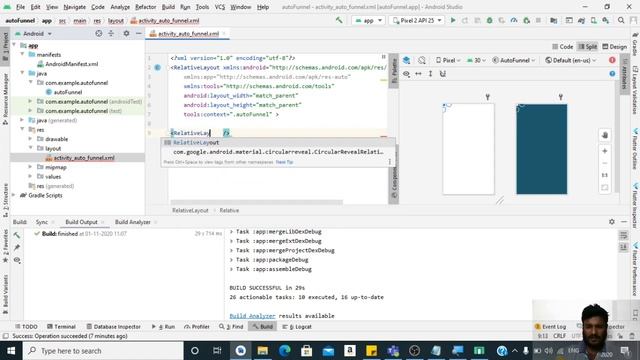
Task: Click the Attach Debugger to process icon
Action: pyautogui.click(x=527, y=20)
